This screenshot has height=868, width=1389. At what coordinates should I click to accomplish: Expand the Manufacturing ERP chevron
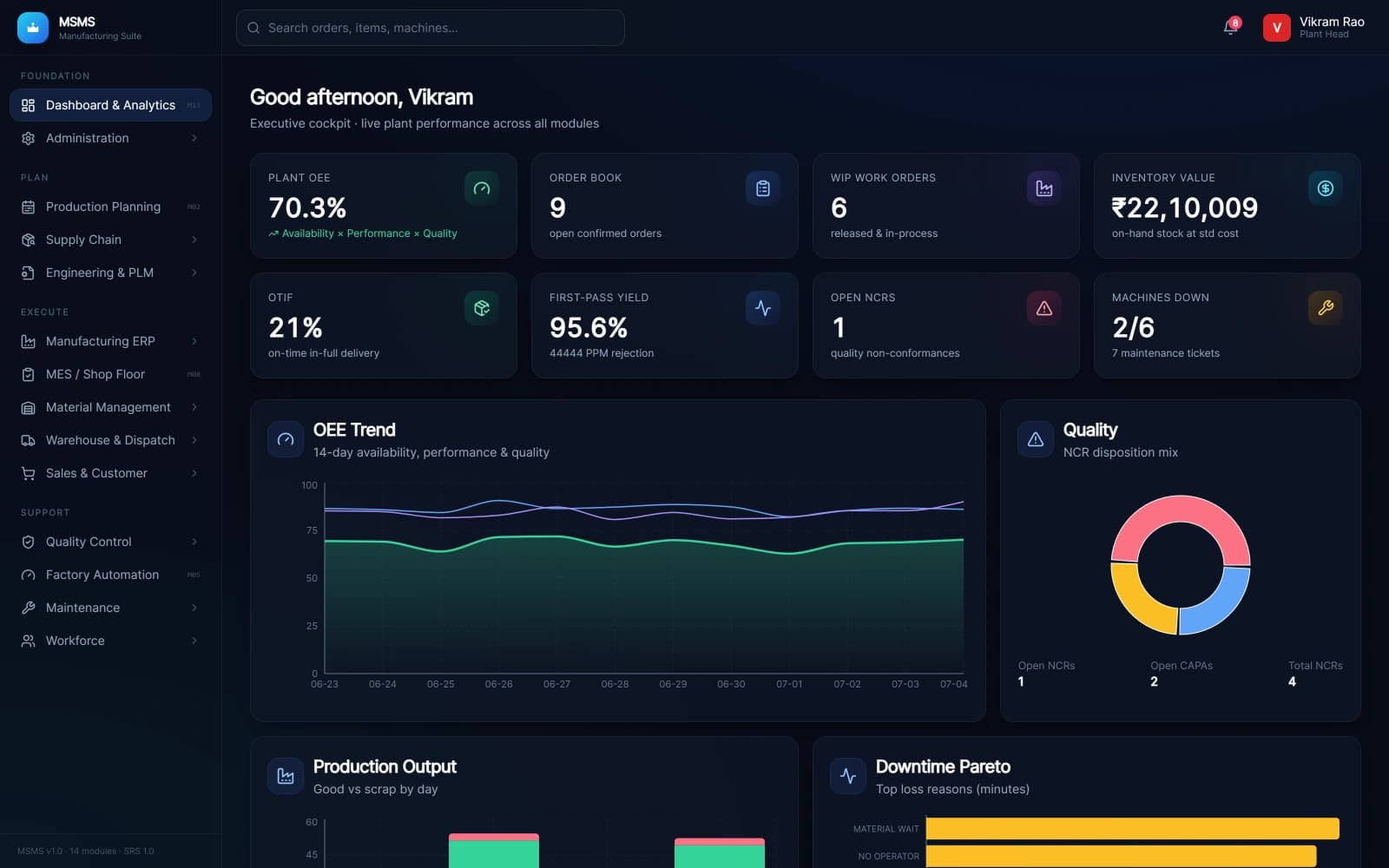coord(194,341)
